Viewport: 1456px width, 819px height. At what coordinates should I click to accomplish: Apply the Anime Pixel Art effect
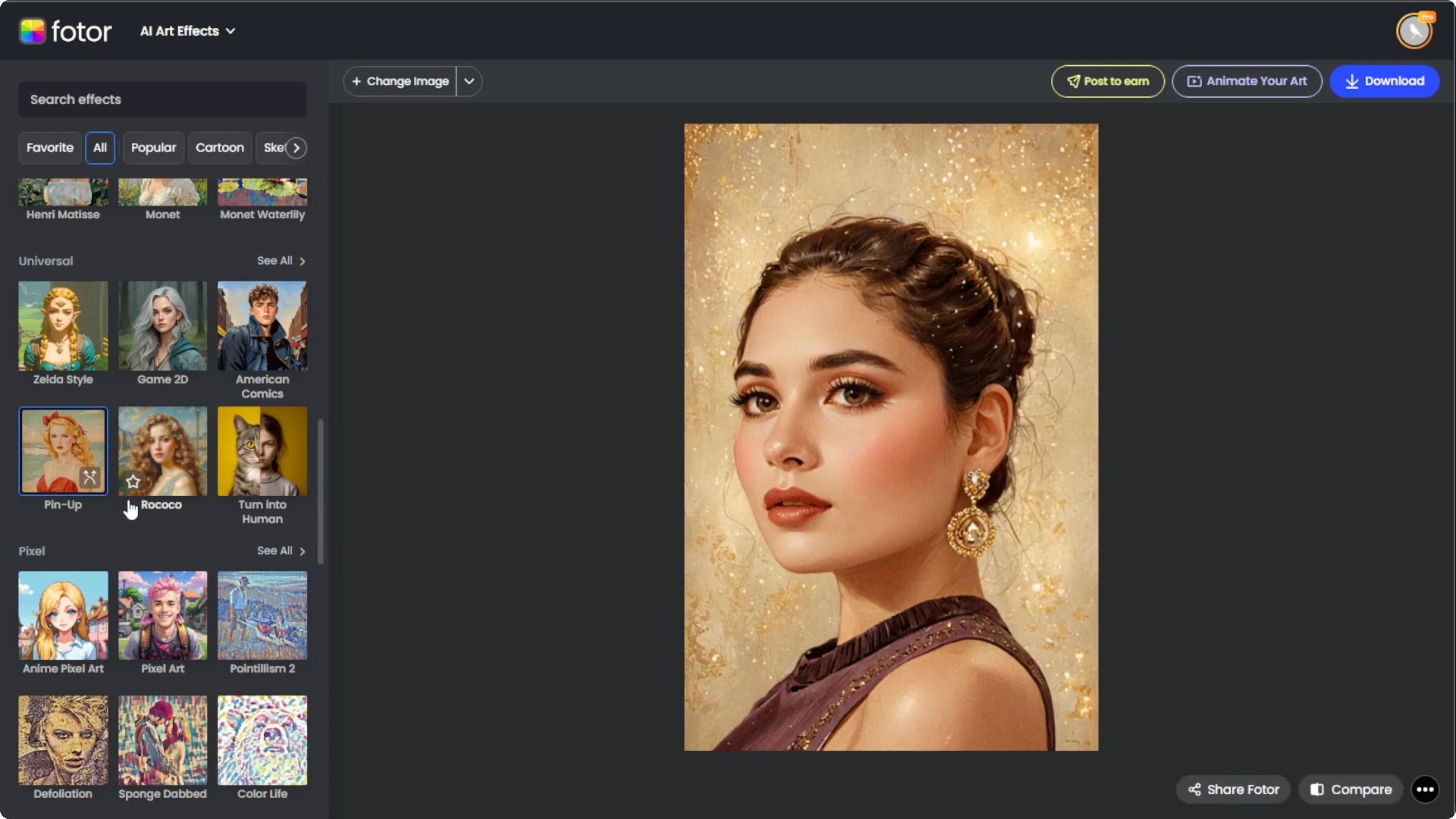point(63,616)
